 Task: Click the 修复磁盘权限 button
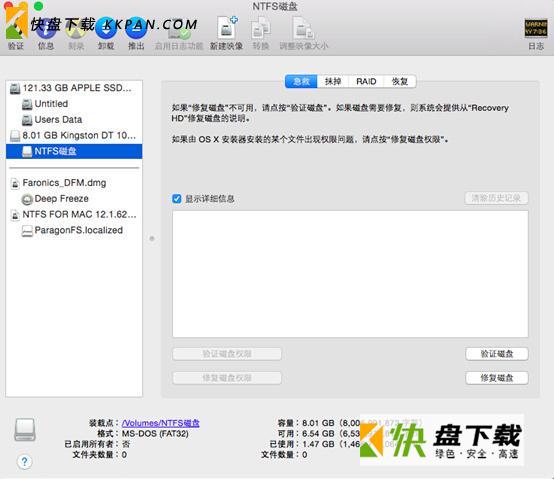227,378
